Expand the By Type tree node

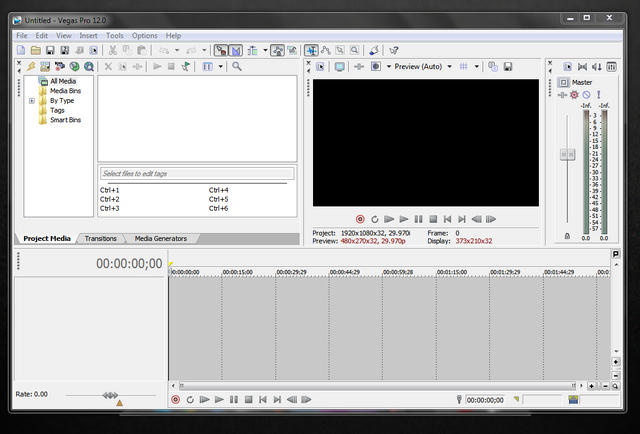pos(31,101)
